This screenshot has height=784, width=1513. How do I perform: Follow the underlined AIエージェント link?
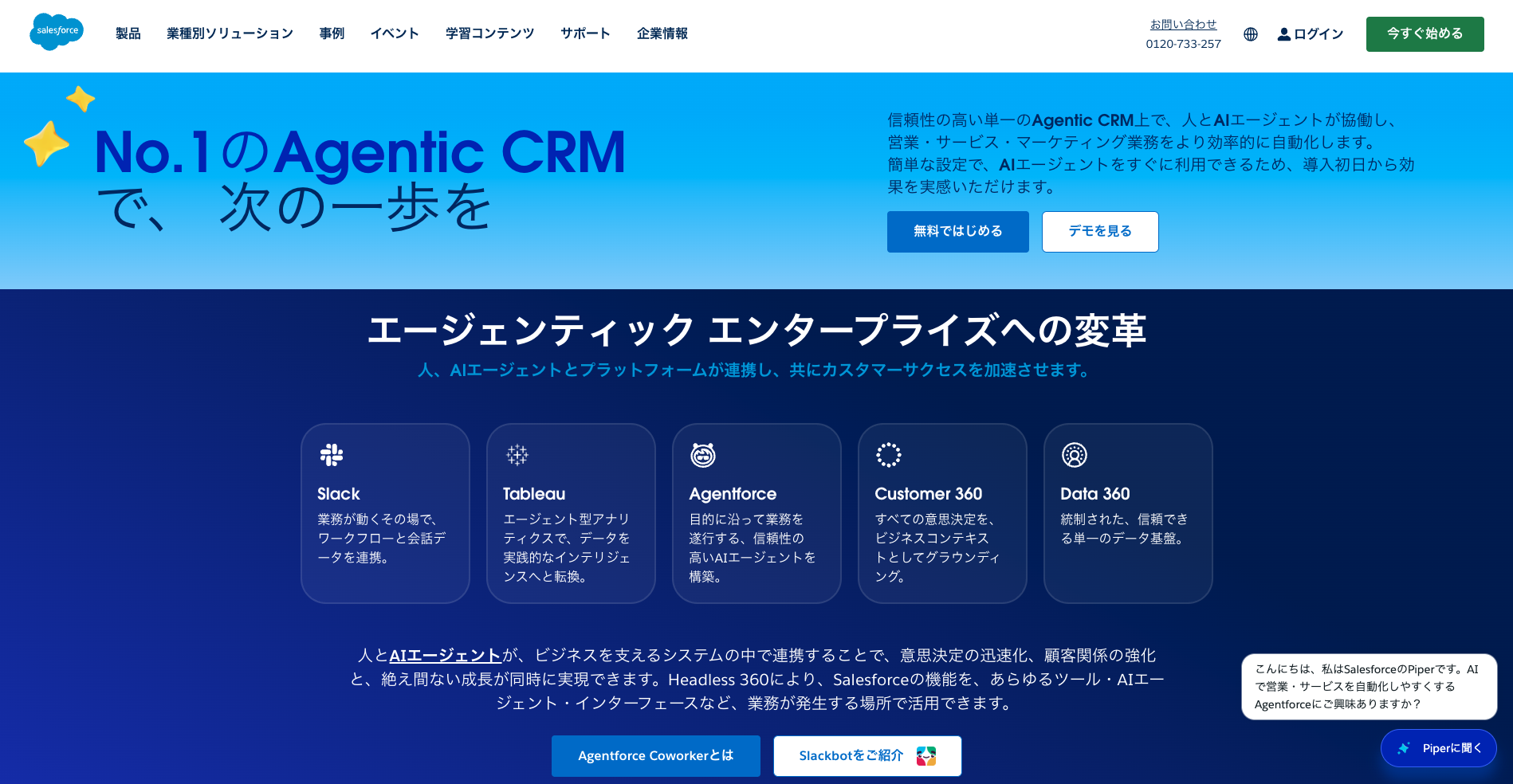[445, 656]
